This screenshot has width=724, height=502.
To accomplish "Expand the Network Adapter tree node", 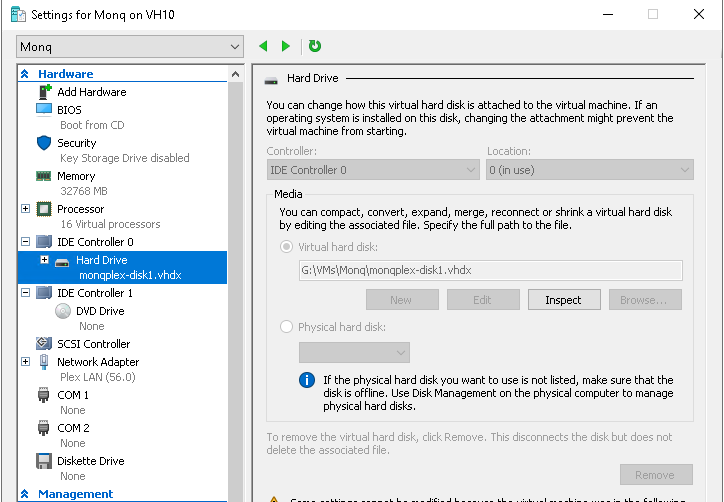I will 26,362.
